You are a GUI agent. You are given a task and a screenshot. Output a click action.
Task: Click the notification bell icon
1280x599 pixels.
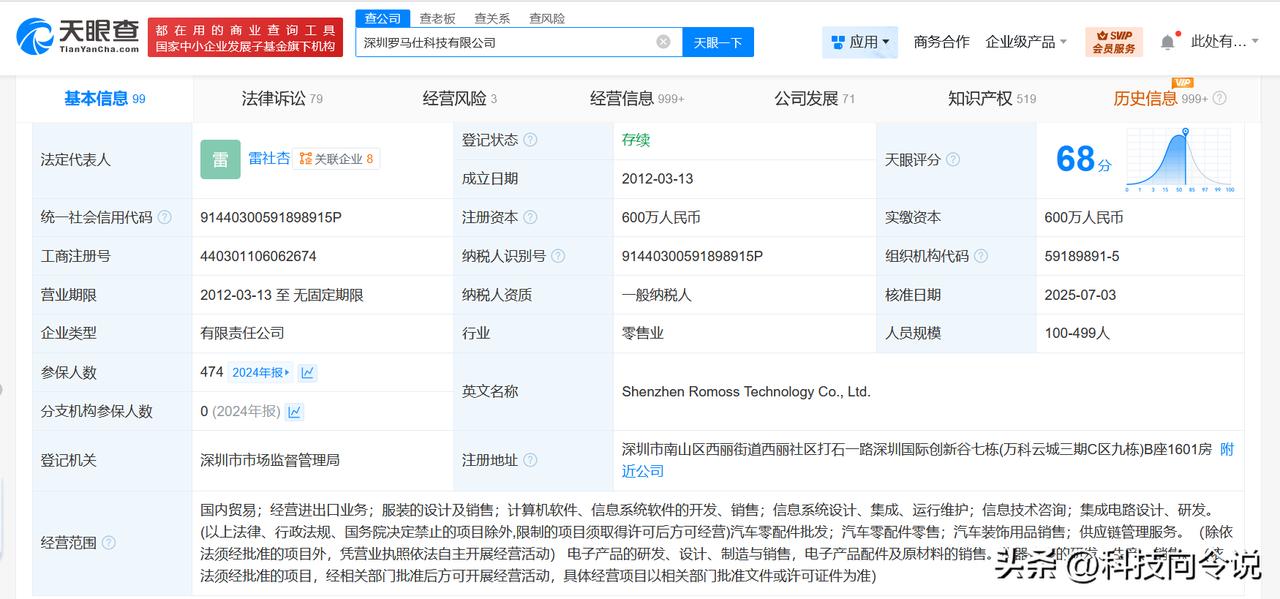click(1167, 42)
